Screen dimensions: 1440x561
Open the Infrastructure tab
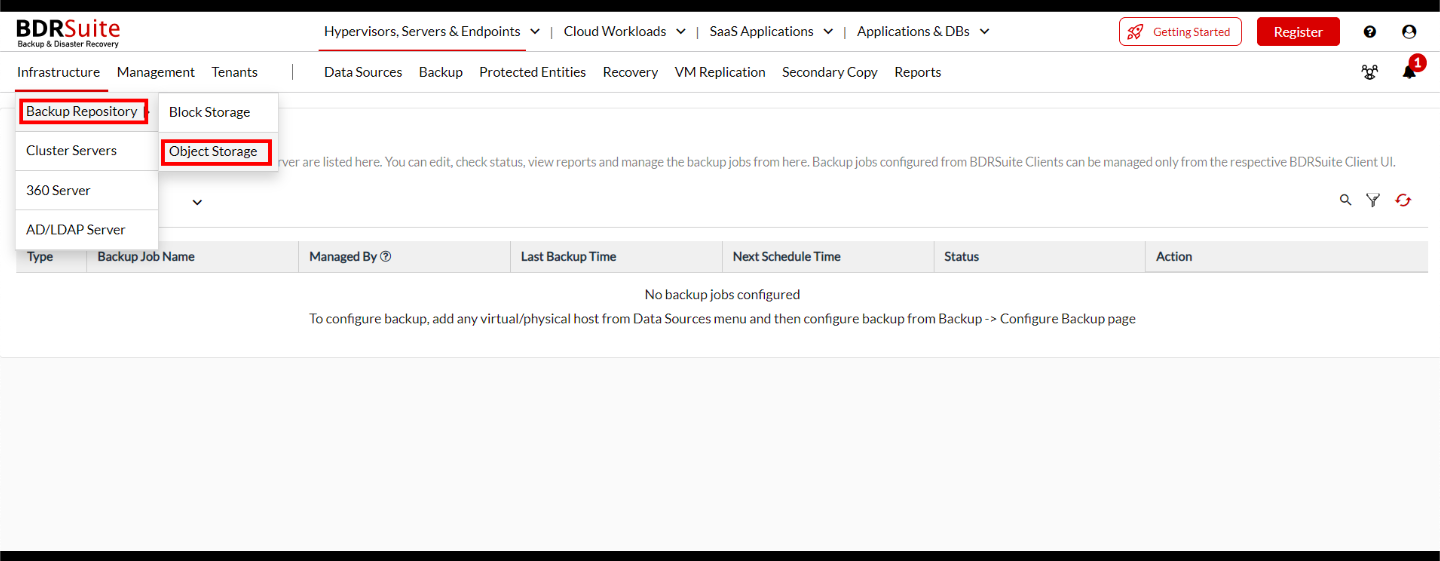click(x=58, y=72)
